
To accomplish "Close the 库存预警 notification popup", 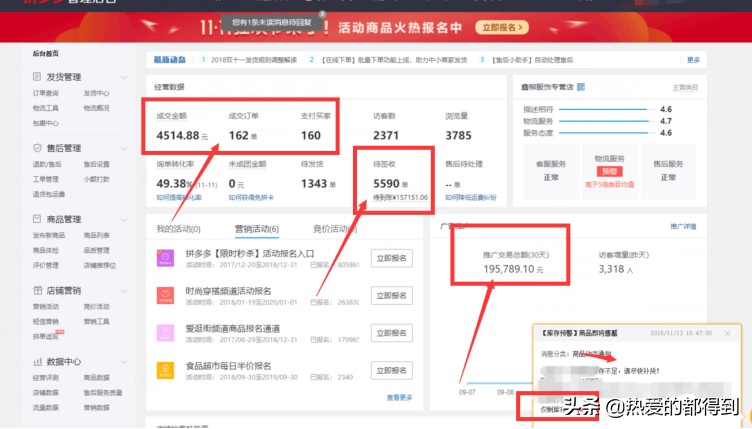I will point(728,333).
